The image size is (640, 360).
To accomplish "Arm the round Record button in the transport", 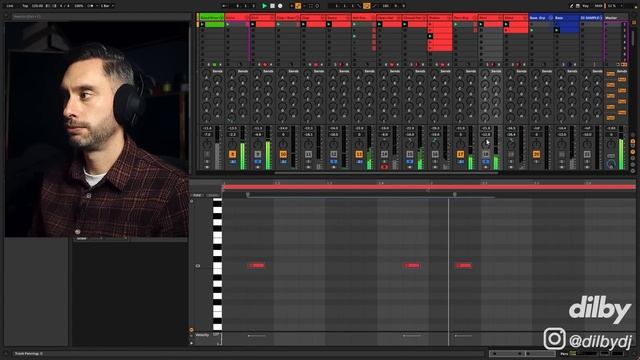I will 280,6.
